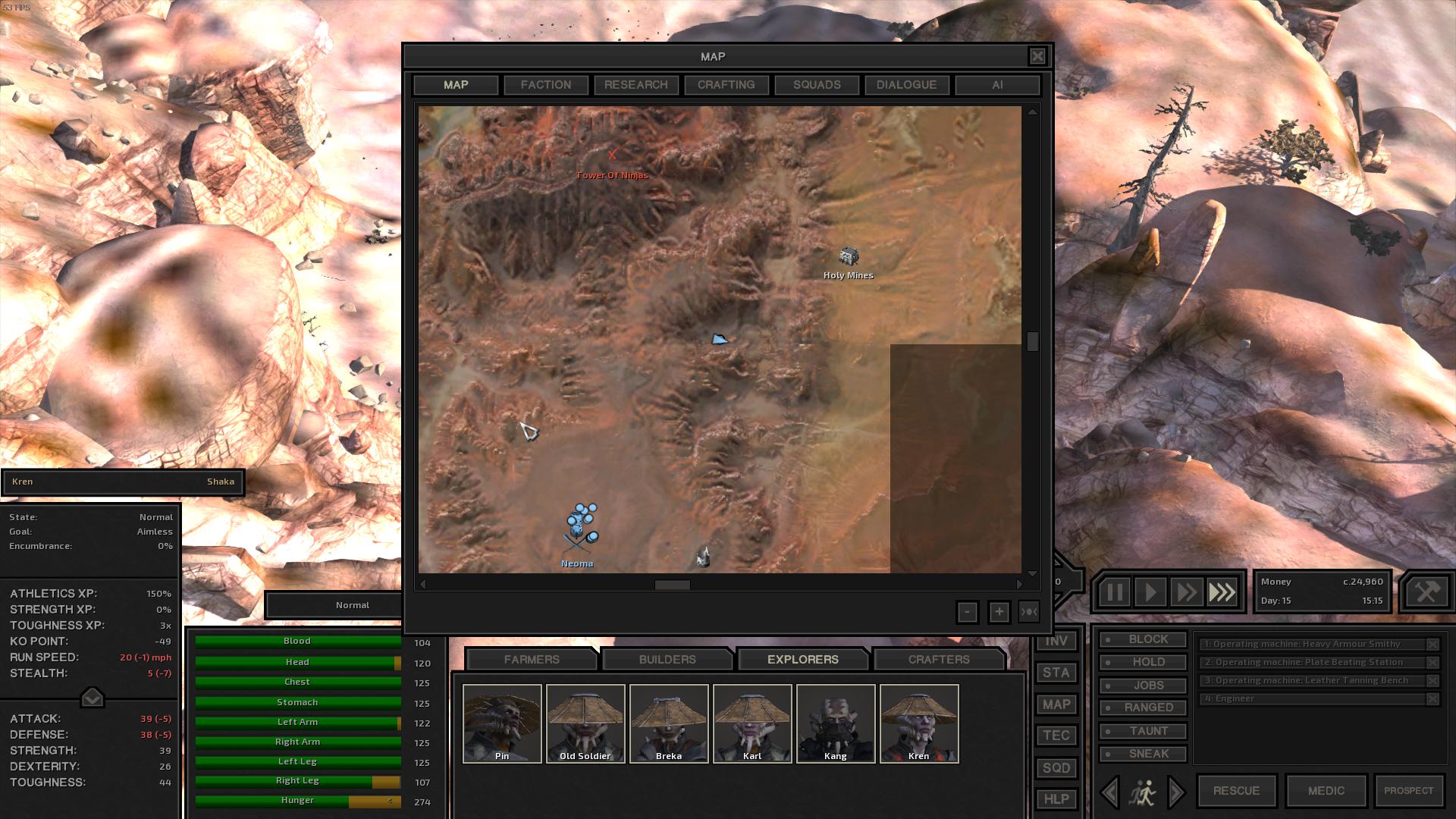Switch to the DIALOGUE tab

(907, 85)
